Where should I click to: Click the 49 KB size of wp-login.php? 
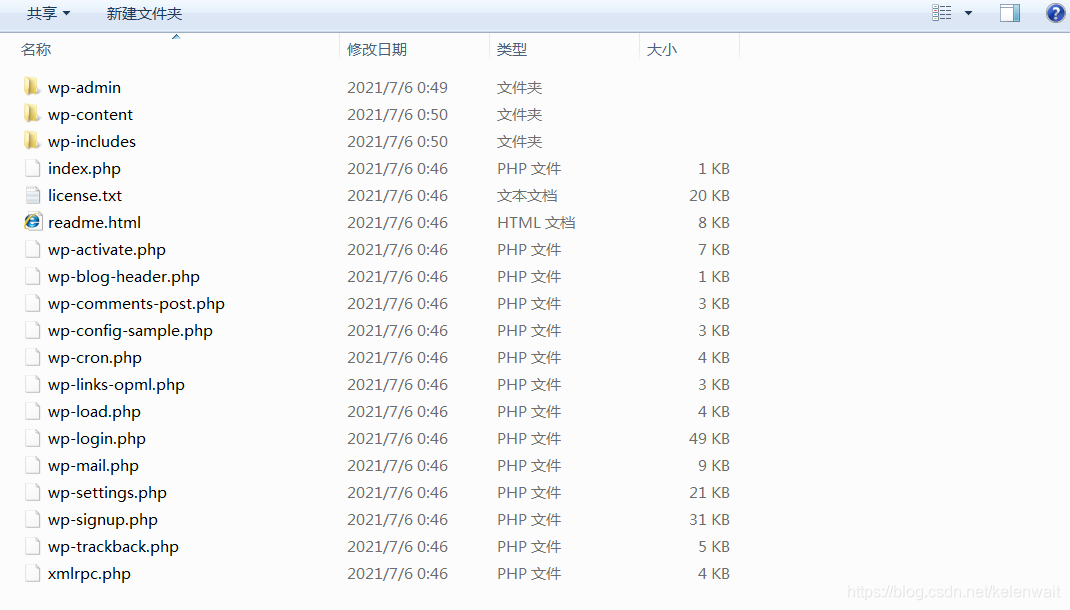coord(709,439)
